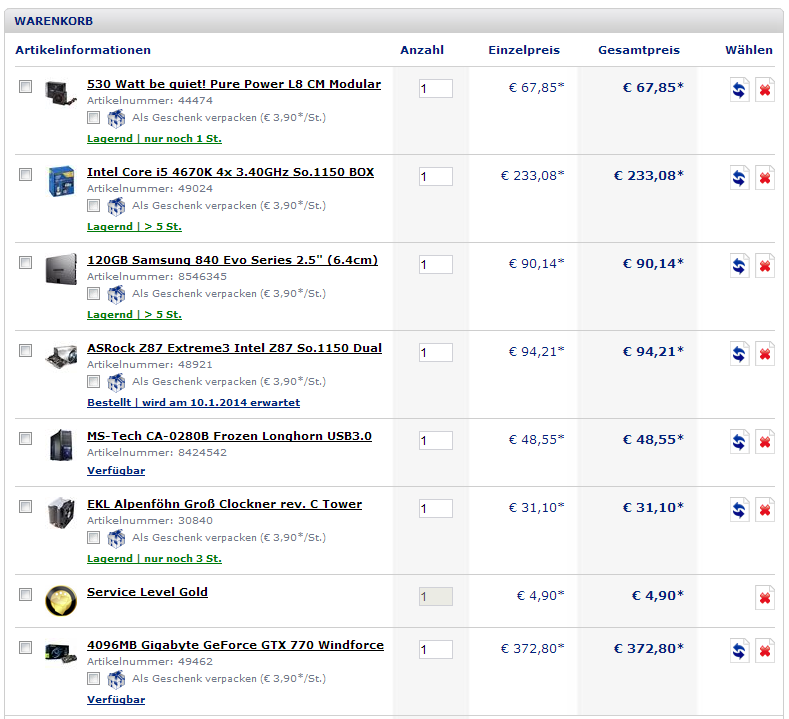Select checkbox for MS-Tech case item
The image size is (789, 719).
[25, 439]
